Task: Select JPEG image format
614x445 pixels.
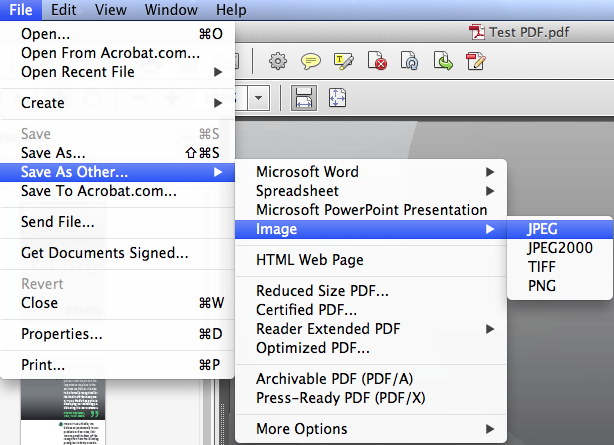Action: [x=560, y=229]
